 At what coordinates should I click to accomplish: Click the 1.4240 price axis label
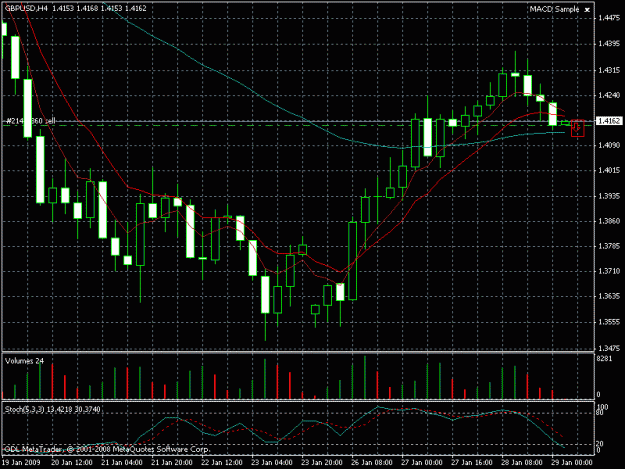(x=609, y=95)
